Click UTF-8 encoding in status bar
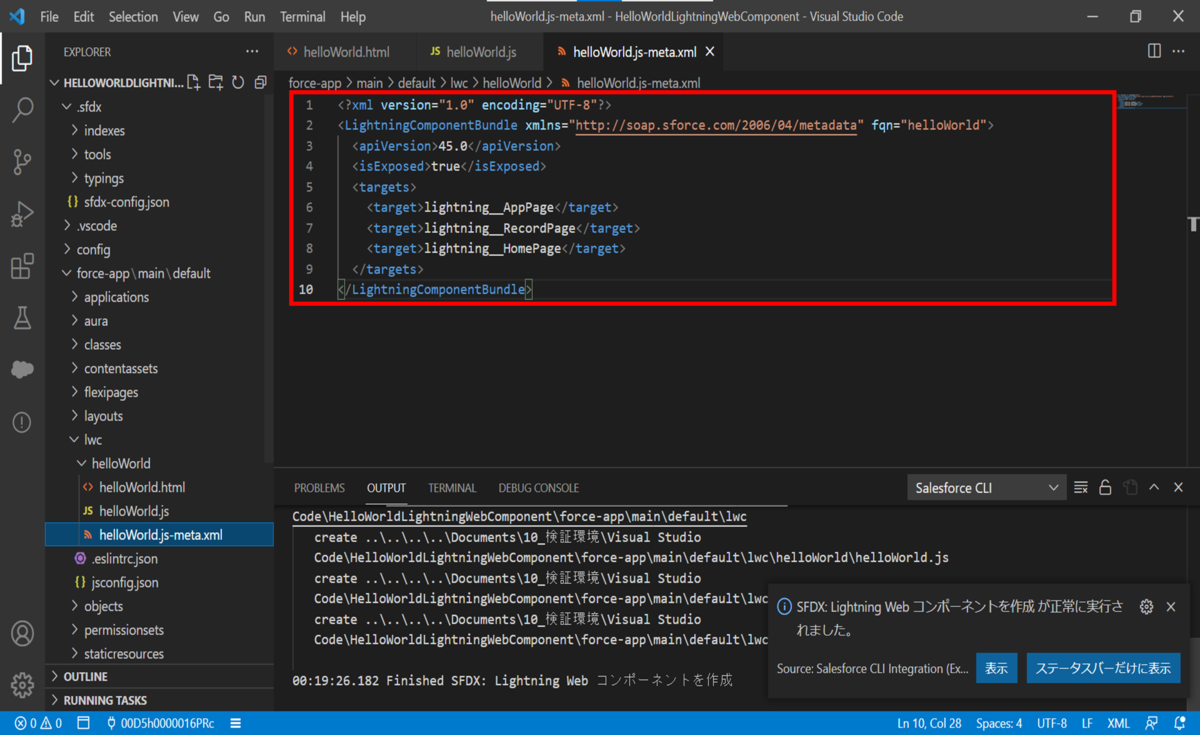Image resolution: width=1200 pixels, height=735 pixels. point(1051,723)
